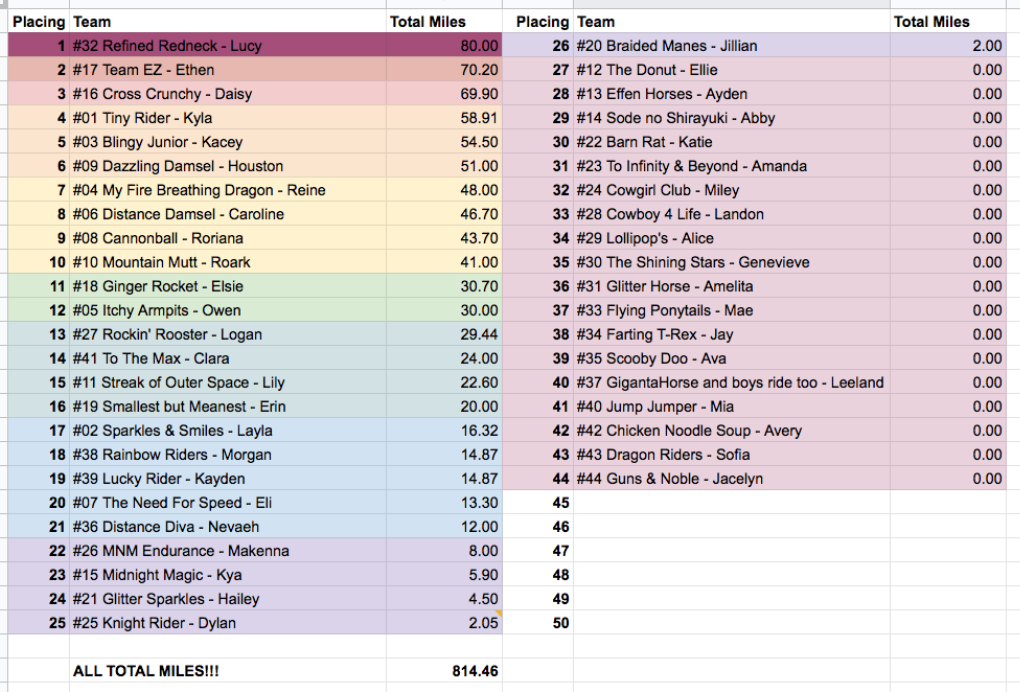
Task: Select the placing 45 cell
Action: point(538,503)
